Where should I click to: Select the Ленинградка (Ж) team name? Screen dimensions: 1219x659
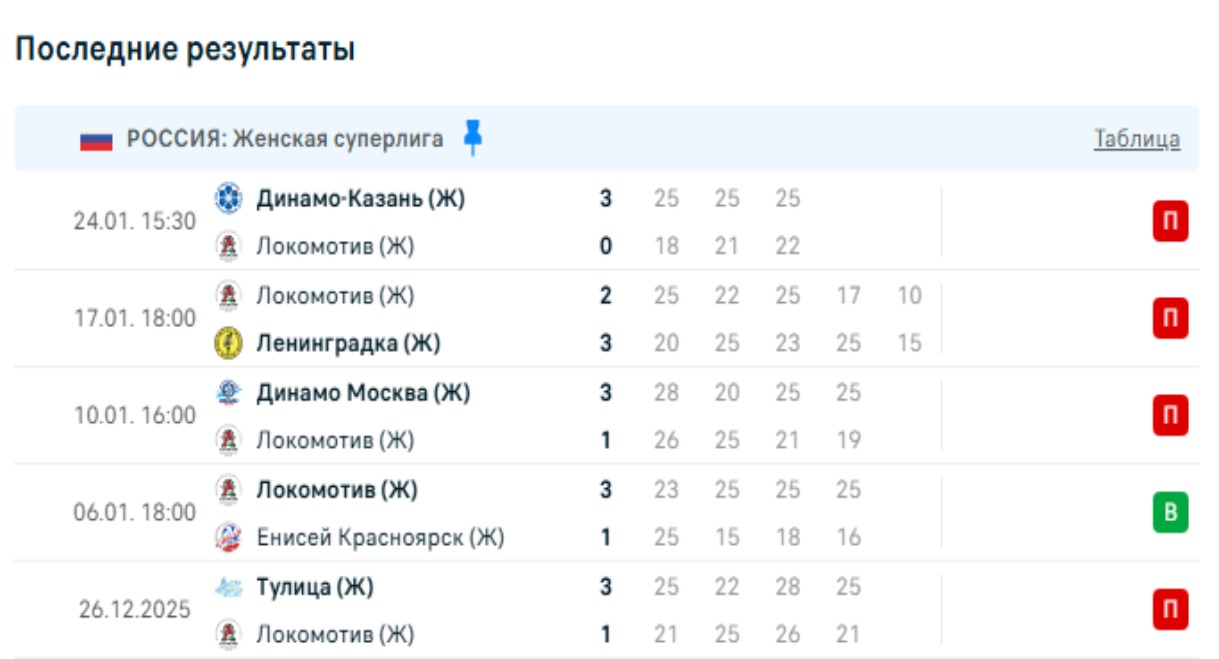pyautogui.click(x=348, y=343)
